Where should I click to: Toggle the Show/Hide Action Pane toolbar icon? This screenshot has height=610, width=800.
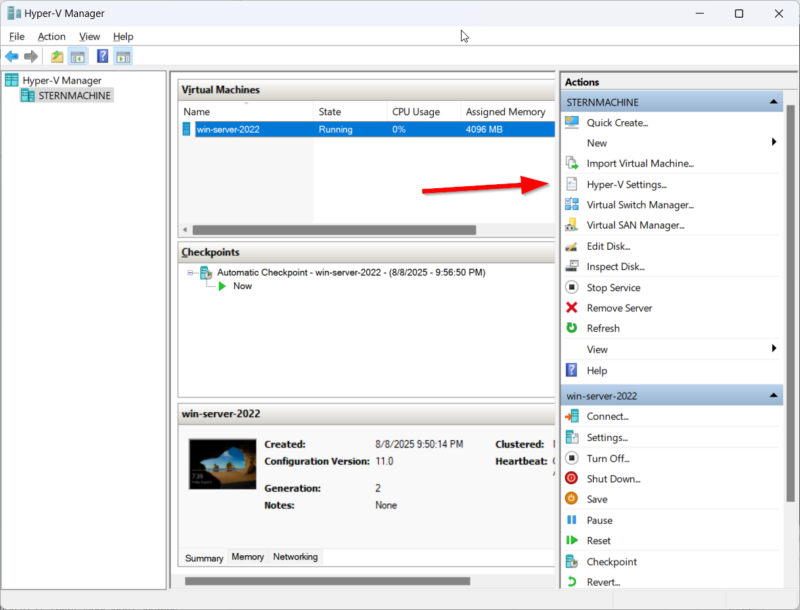[x=123, y=57]
